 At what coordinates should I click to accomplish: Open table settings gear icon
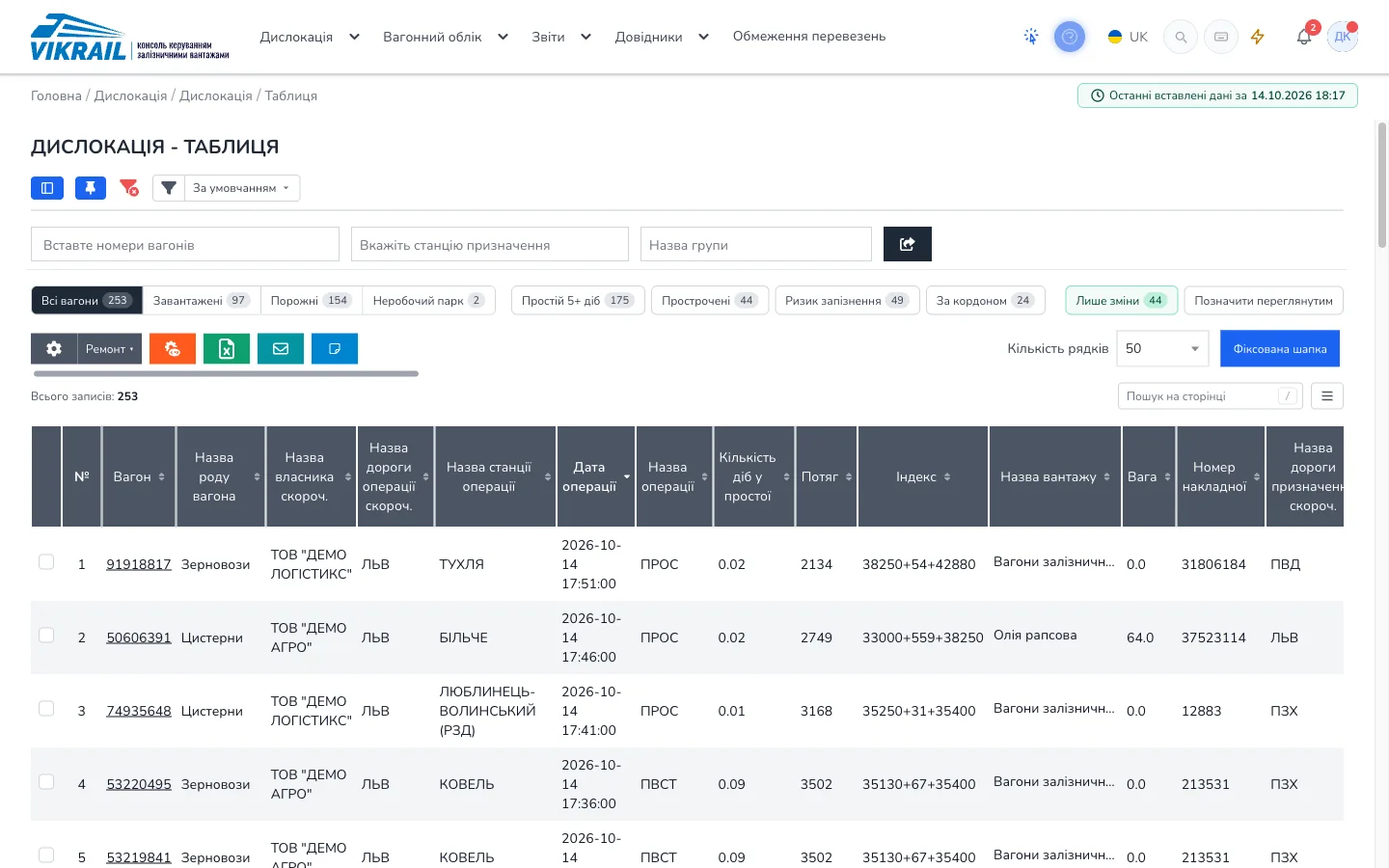coord(54,349)
